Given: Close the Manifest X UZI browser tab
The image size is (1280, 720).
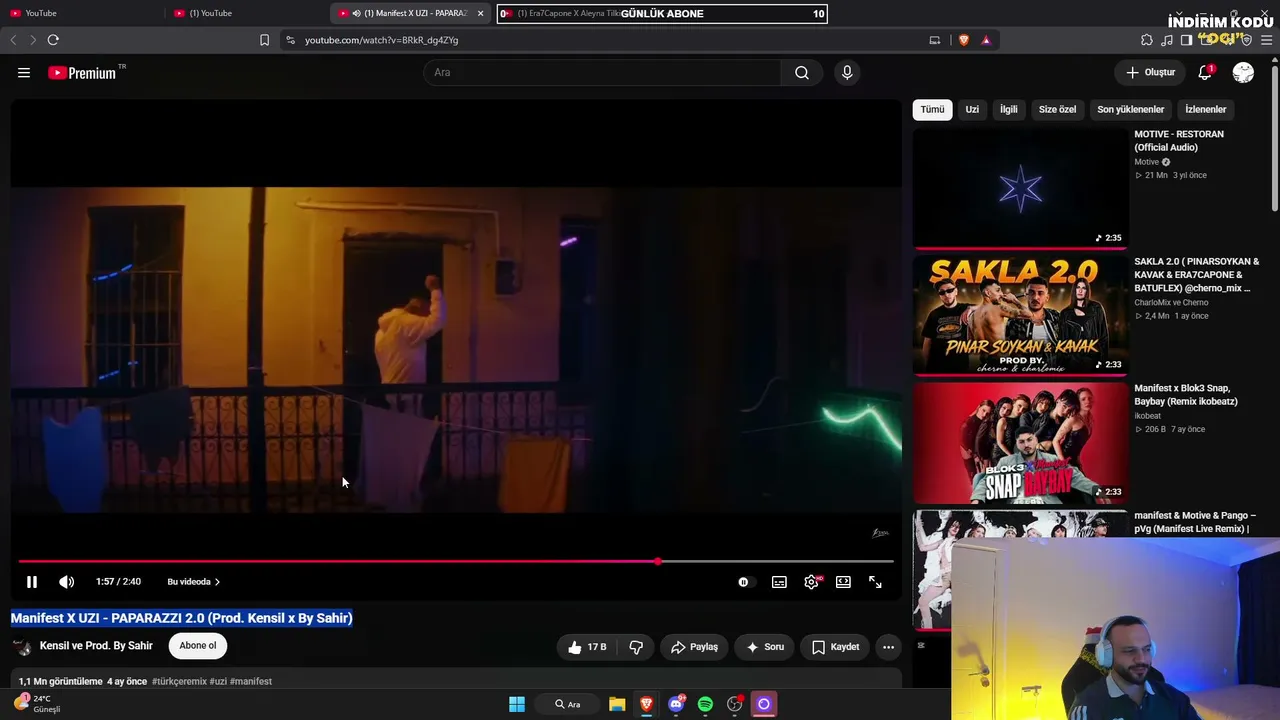Looking at the screenshot, I should tap(480, 13).
